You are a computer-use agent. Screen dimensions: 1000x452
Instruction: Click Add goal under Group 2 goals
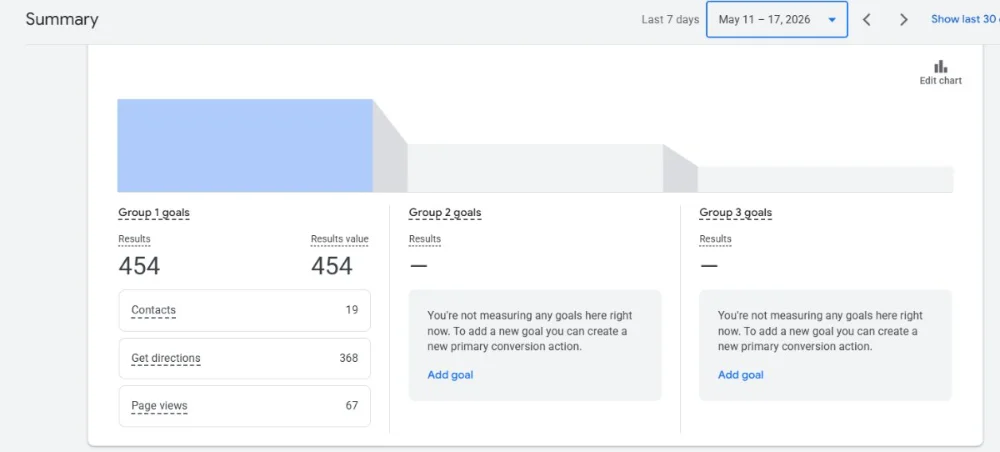click(450, 375)
